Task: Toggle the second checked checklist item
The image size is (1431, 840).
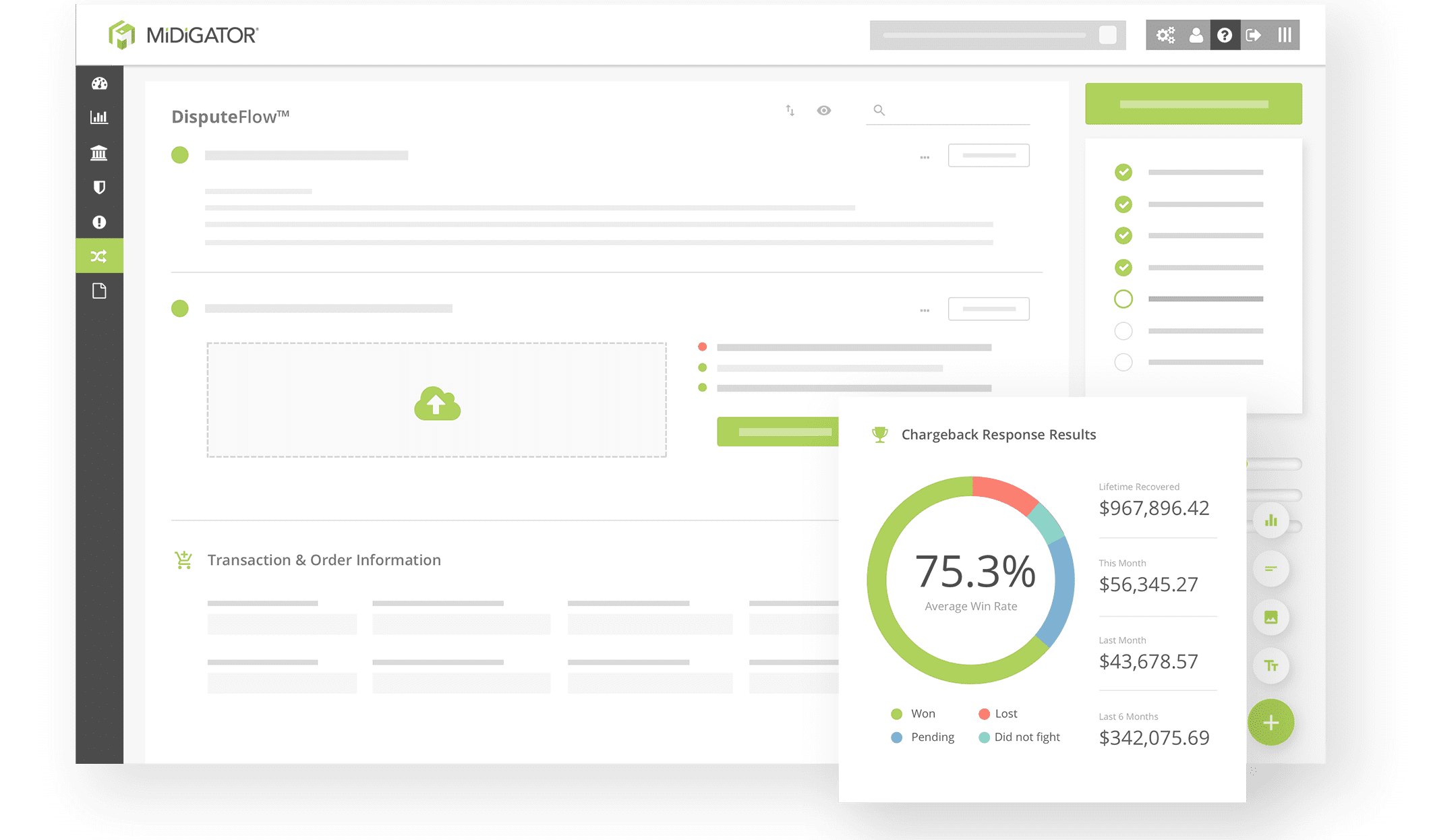Action: point(1123,204)
